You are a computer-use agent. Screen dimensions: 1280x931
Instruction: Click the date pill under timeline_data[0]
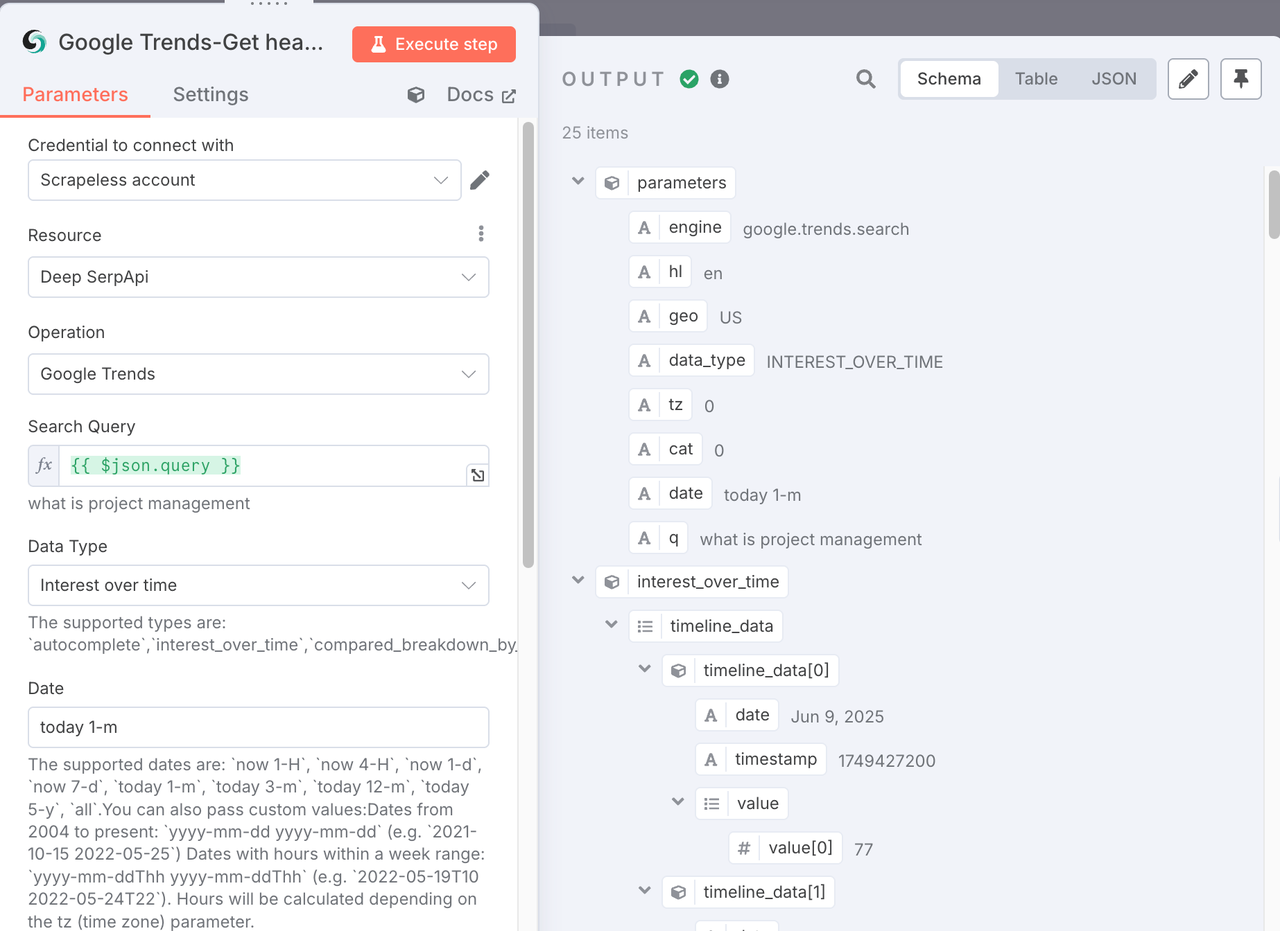737,715
